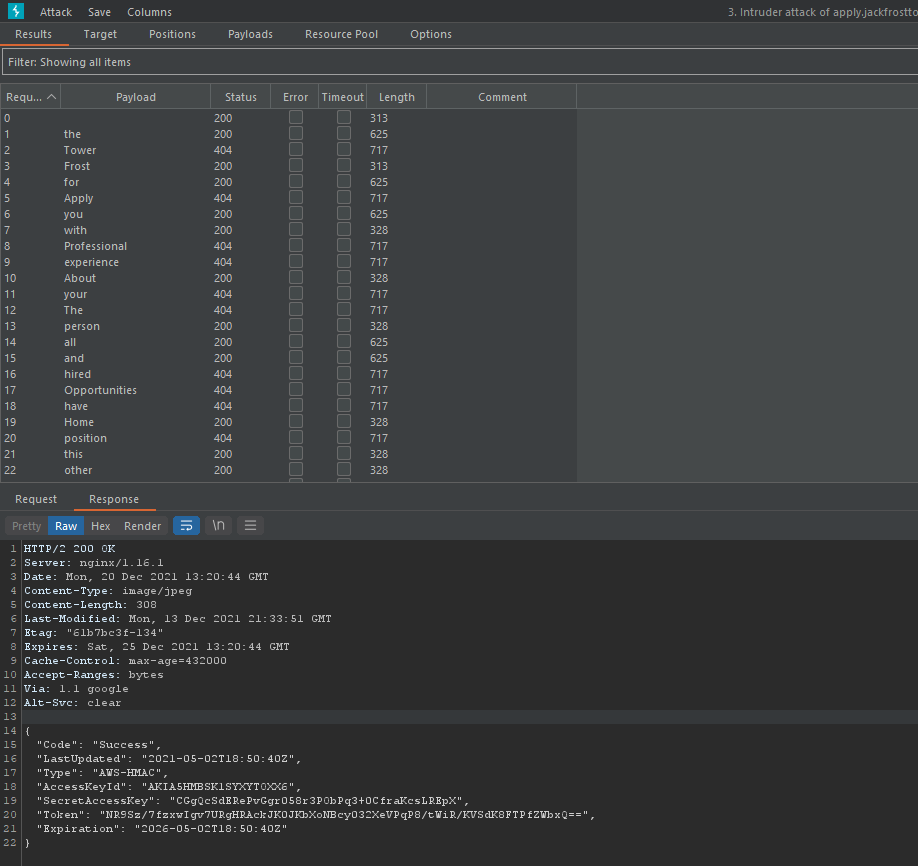
Task: Tick the Timeout checkbox for payload 'Tower'
Action: pos(344,150)
